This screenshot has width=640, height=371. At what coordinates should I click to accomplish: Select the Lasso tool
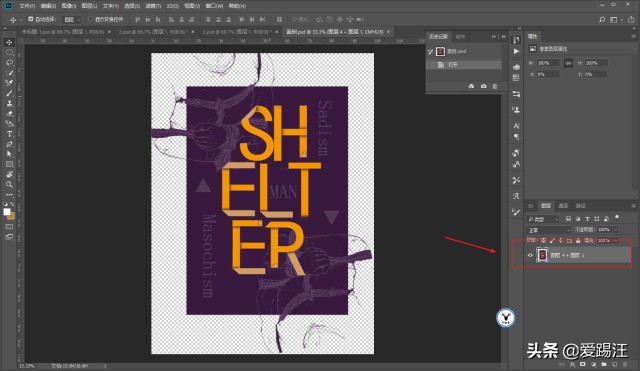coord(9,63)
